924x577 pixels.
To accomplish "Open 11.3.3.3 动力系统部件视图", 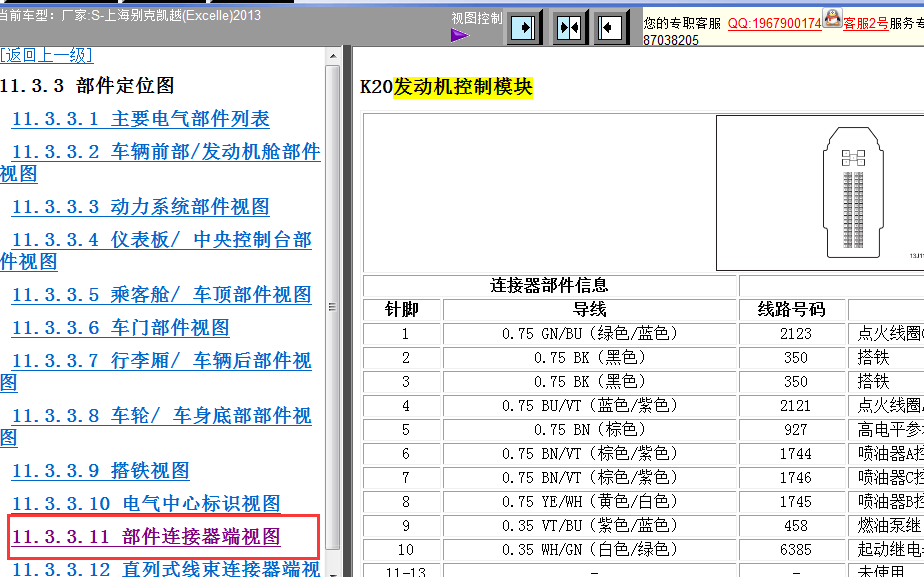I will pyautogui.click(x=141, y=207).
